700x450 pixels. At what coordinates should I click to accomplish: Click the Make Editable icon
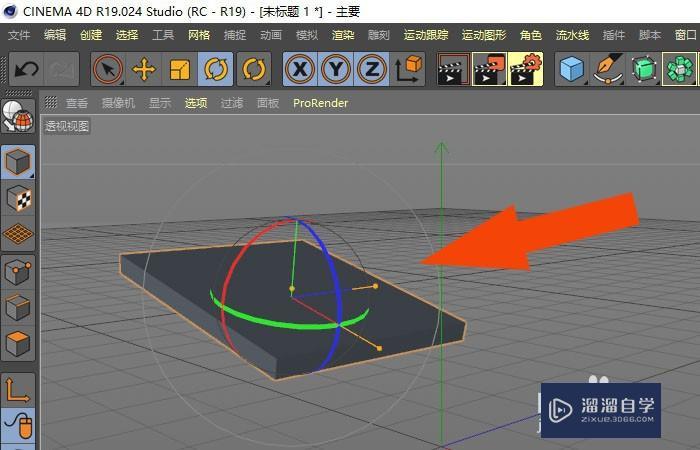click(x=18, y=116)
